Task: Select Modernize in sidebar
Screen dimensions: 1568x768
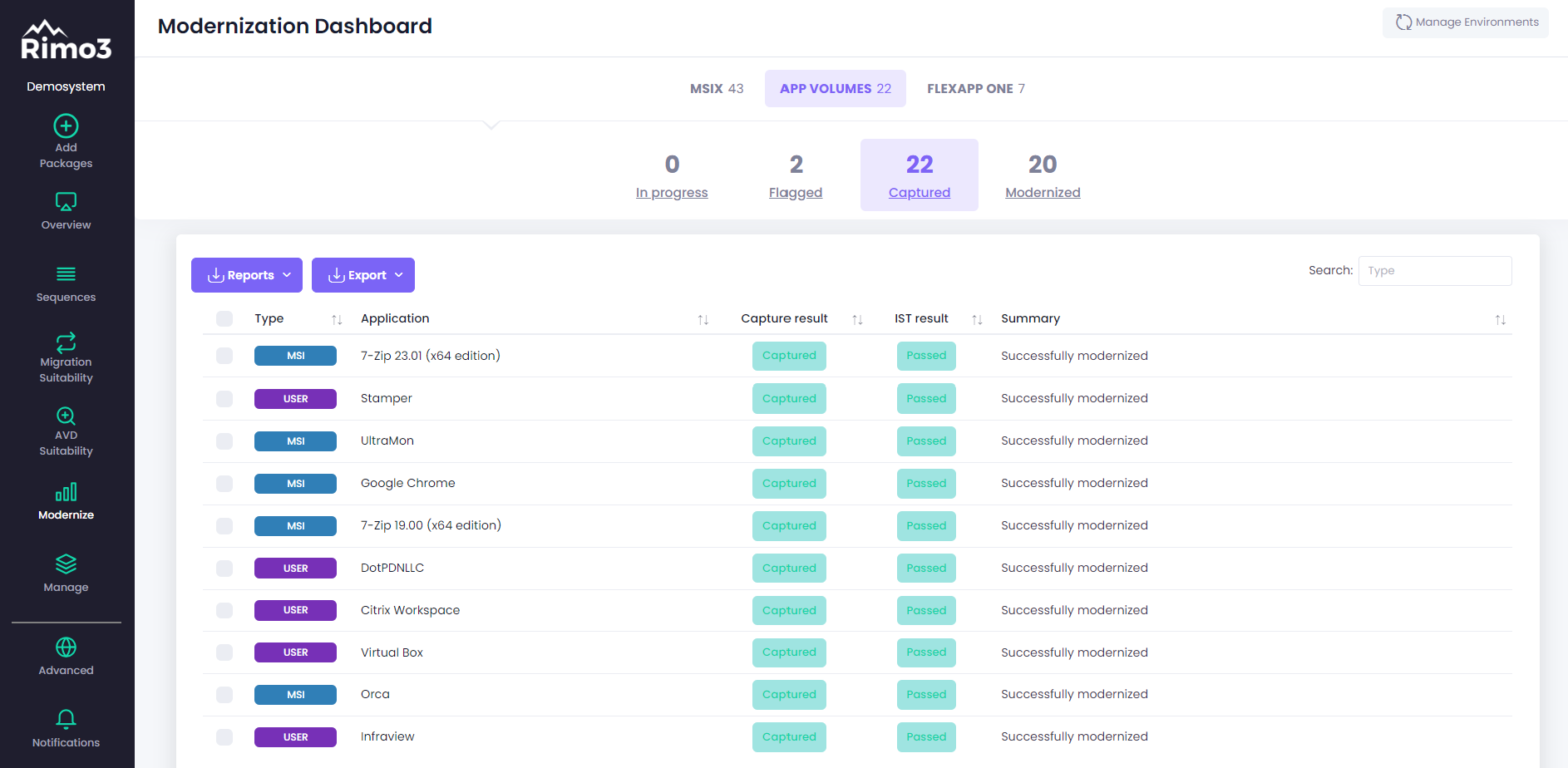Action: pyautogui.click(x=66, y=502)
